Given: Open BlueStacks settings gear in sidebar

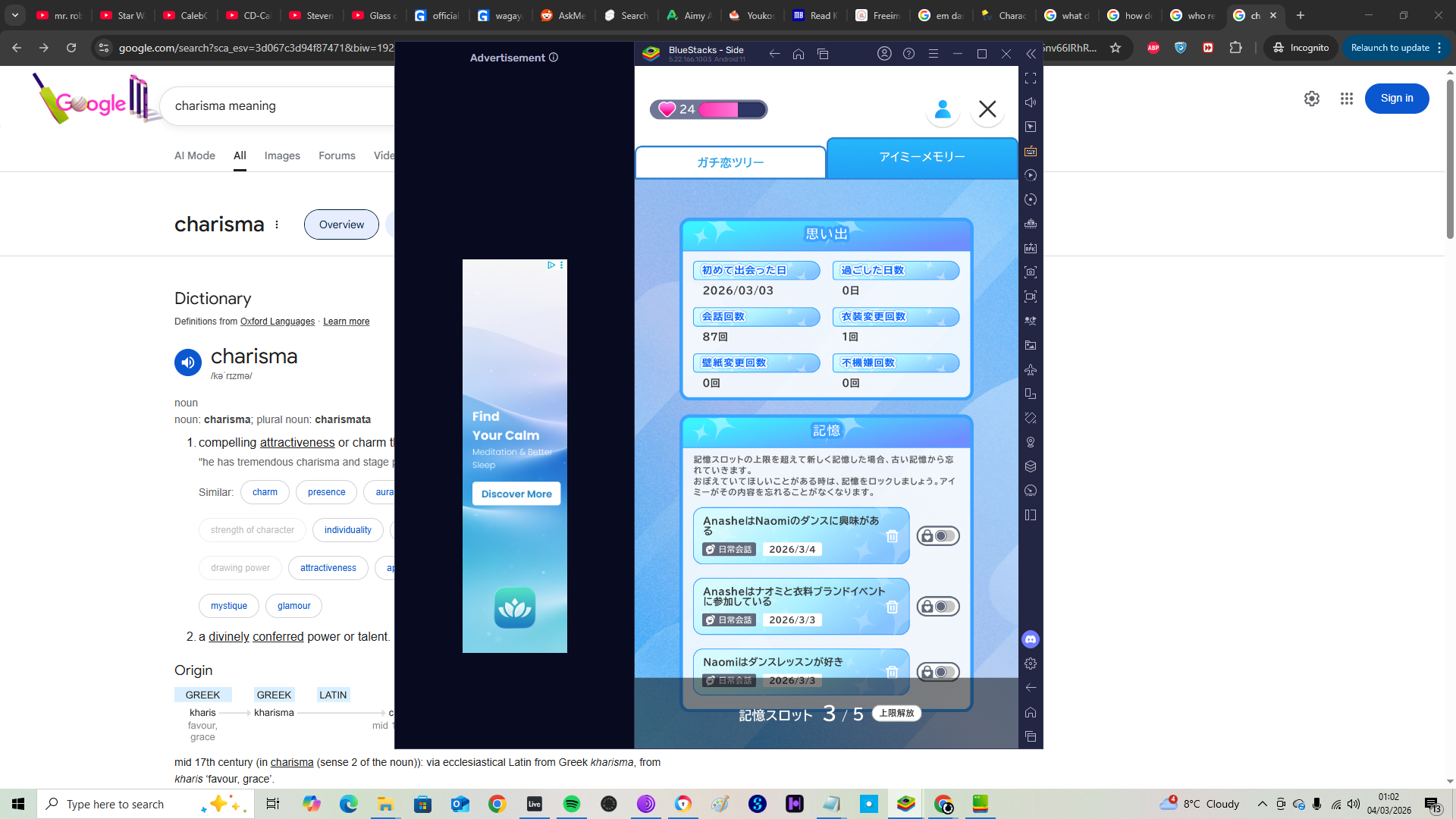Looking at the screenshot, I should click(x=1030, y=664).
